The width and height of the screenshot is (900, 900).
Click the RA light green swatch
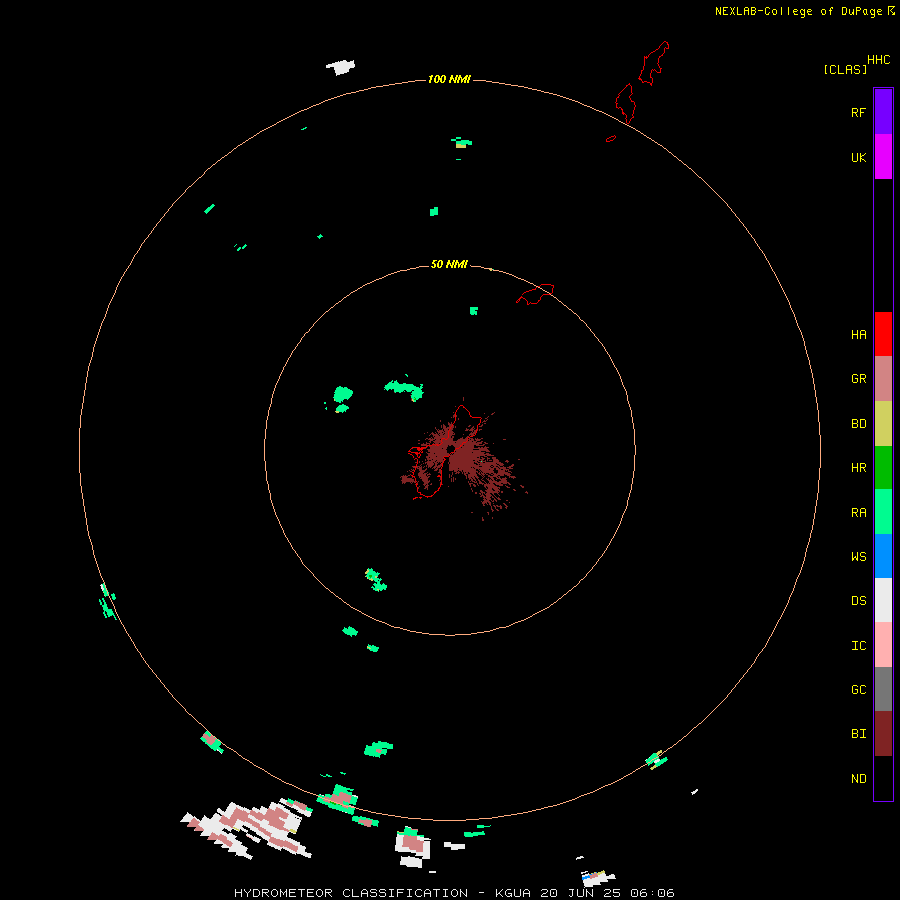pos(883,512)
